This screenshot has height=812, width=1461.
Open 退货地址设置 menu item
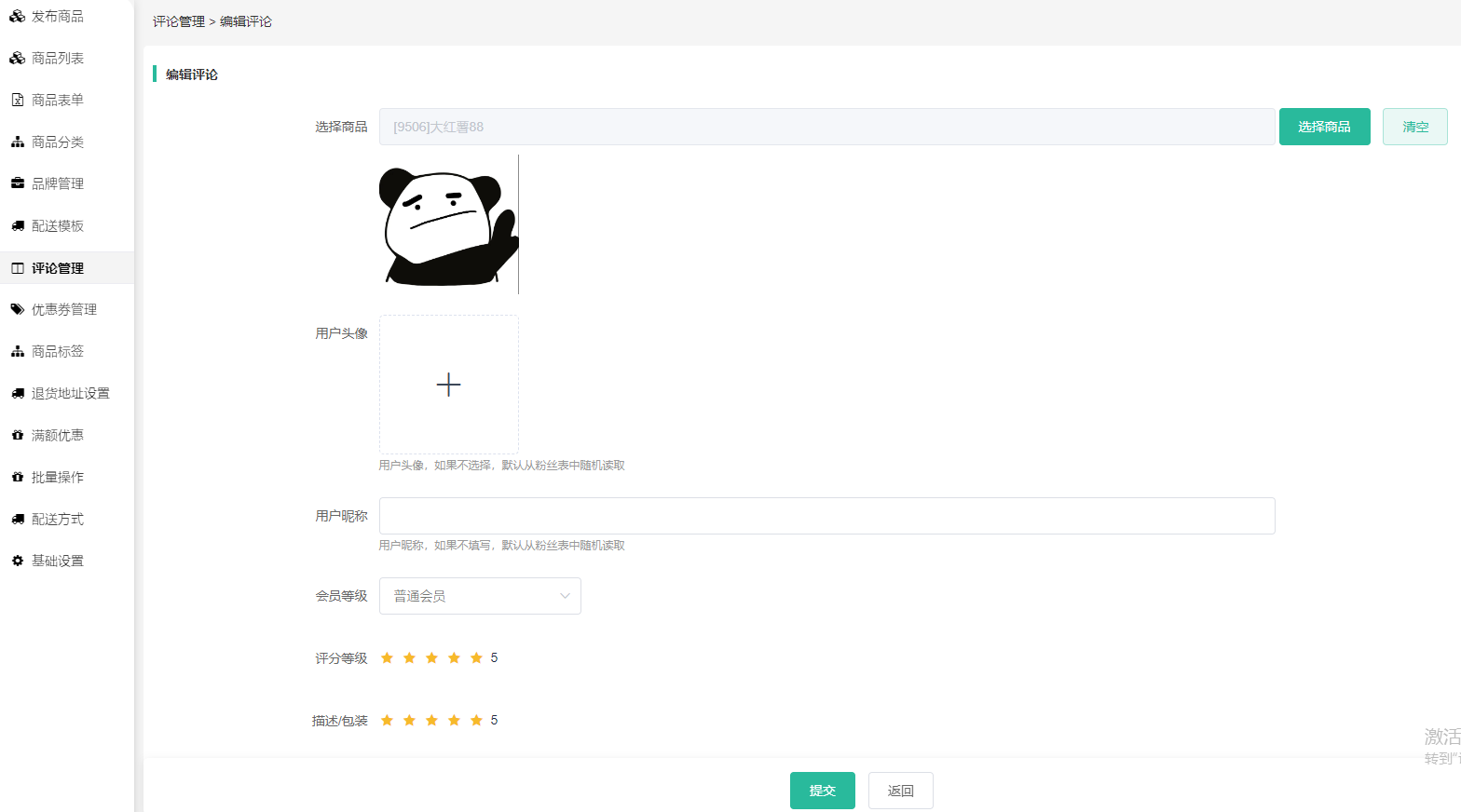coord(70,393)
